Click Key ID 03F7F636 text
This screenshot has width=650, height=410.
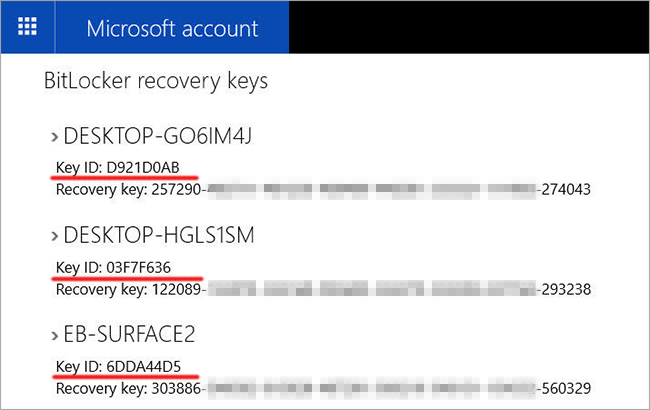(113, 267)
